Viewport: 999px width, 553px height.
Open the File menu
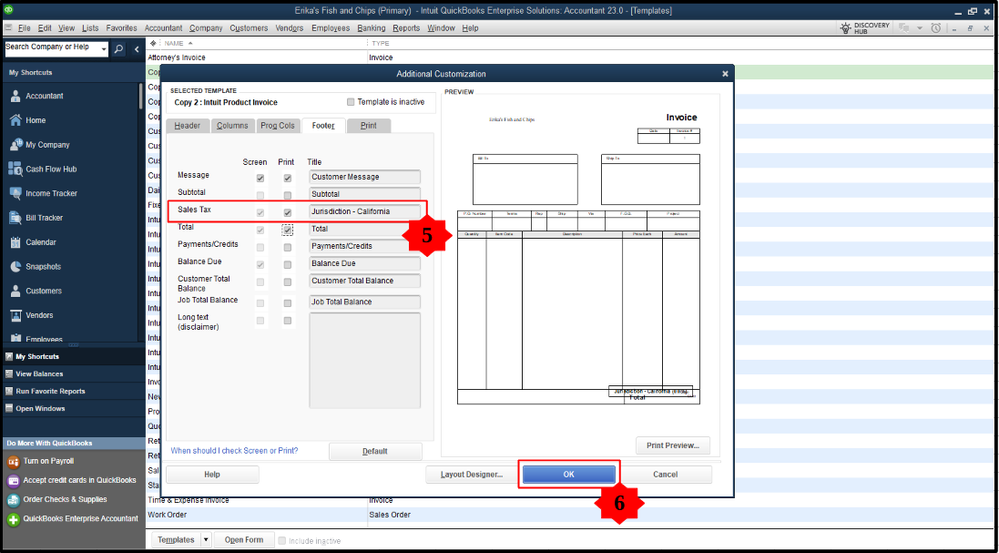tap(24, 28)
